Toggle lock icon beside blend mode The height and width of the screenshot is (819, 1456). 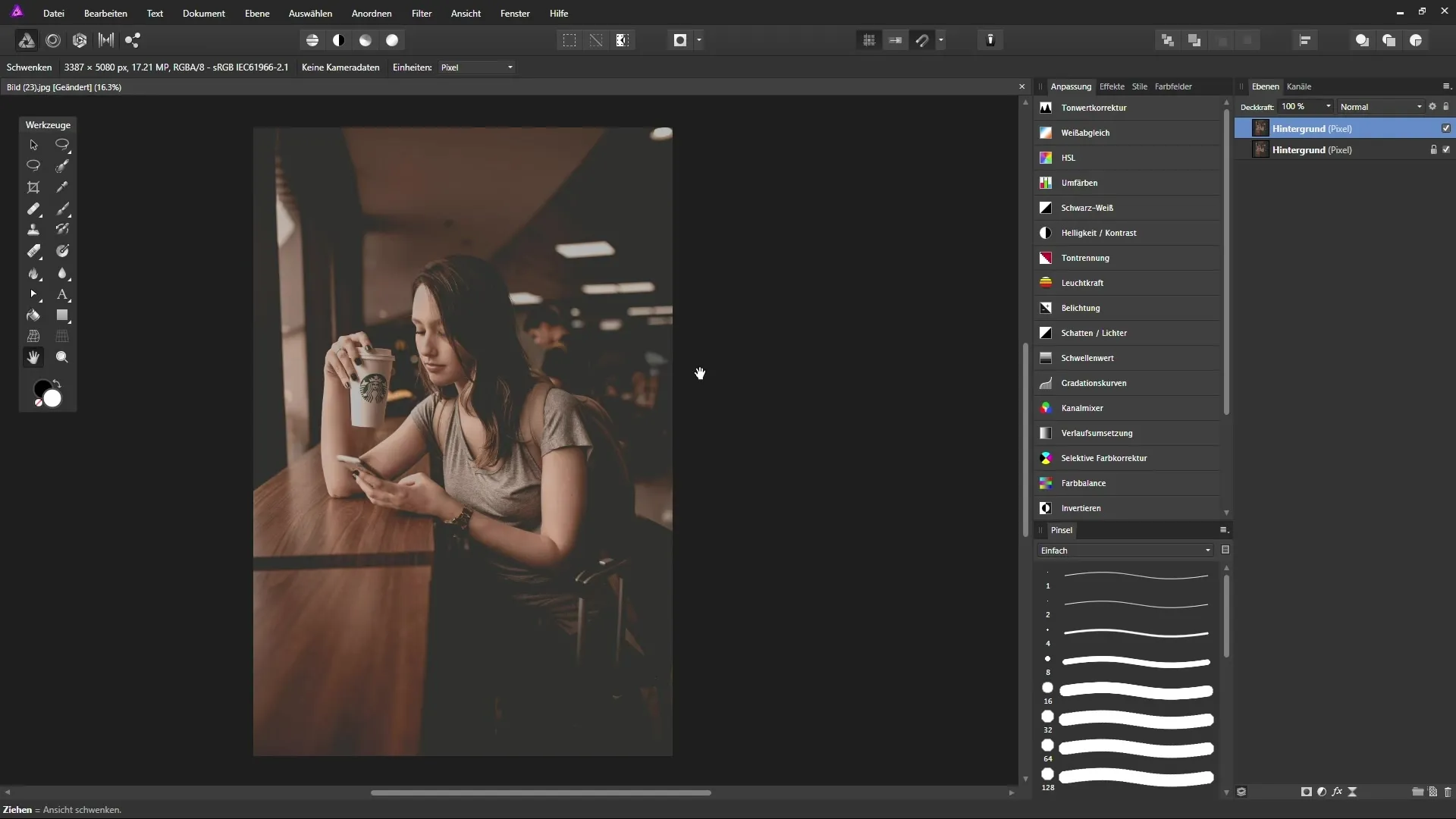tap(1446, 107)
